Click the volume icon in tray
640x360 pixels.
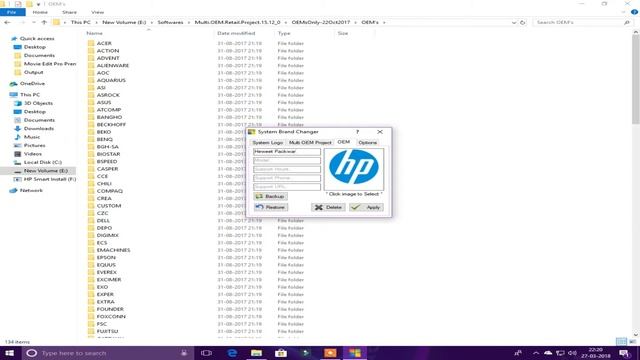572,353
